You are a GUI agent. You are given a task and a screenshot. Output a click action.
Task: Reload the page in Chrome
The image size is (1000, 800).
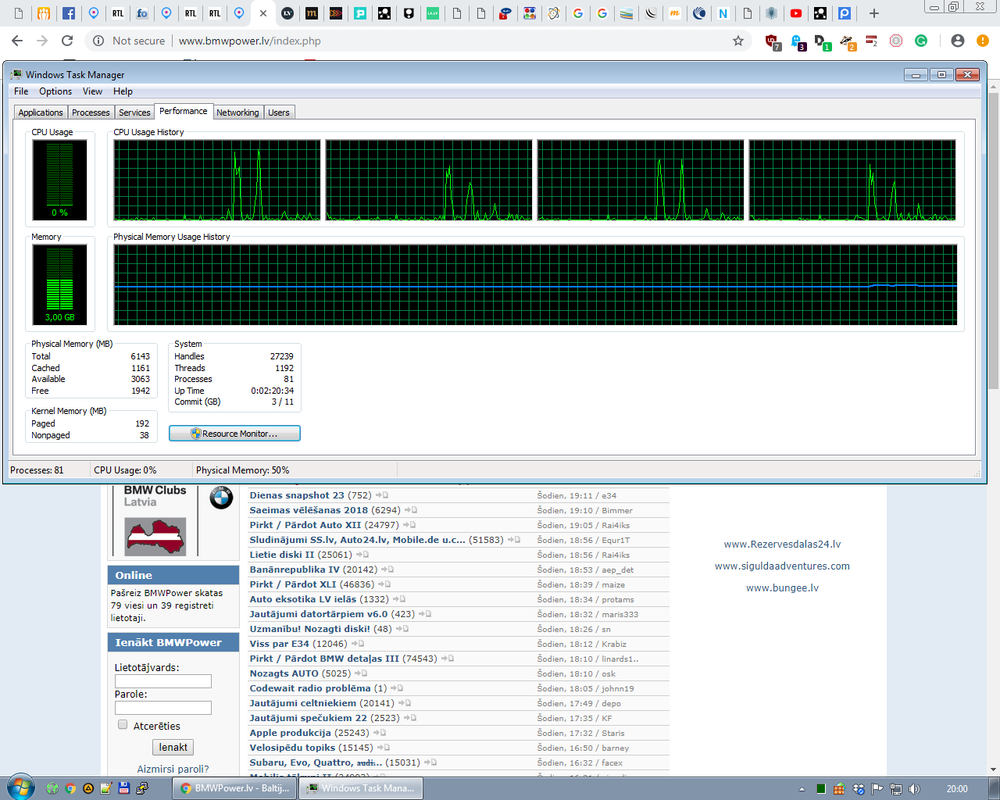tap(67, 41)
